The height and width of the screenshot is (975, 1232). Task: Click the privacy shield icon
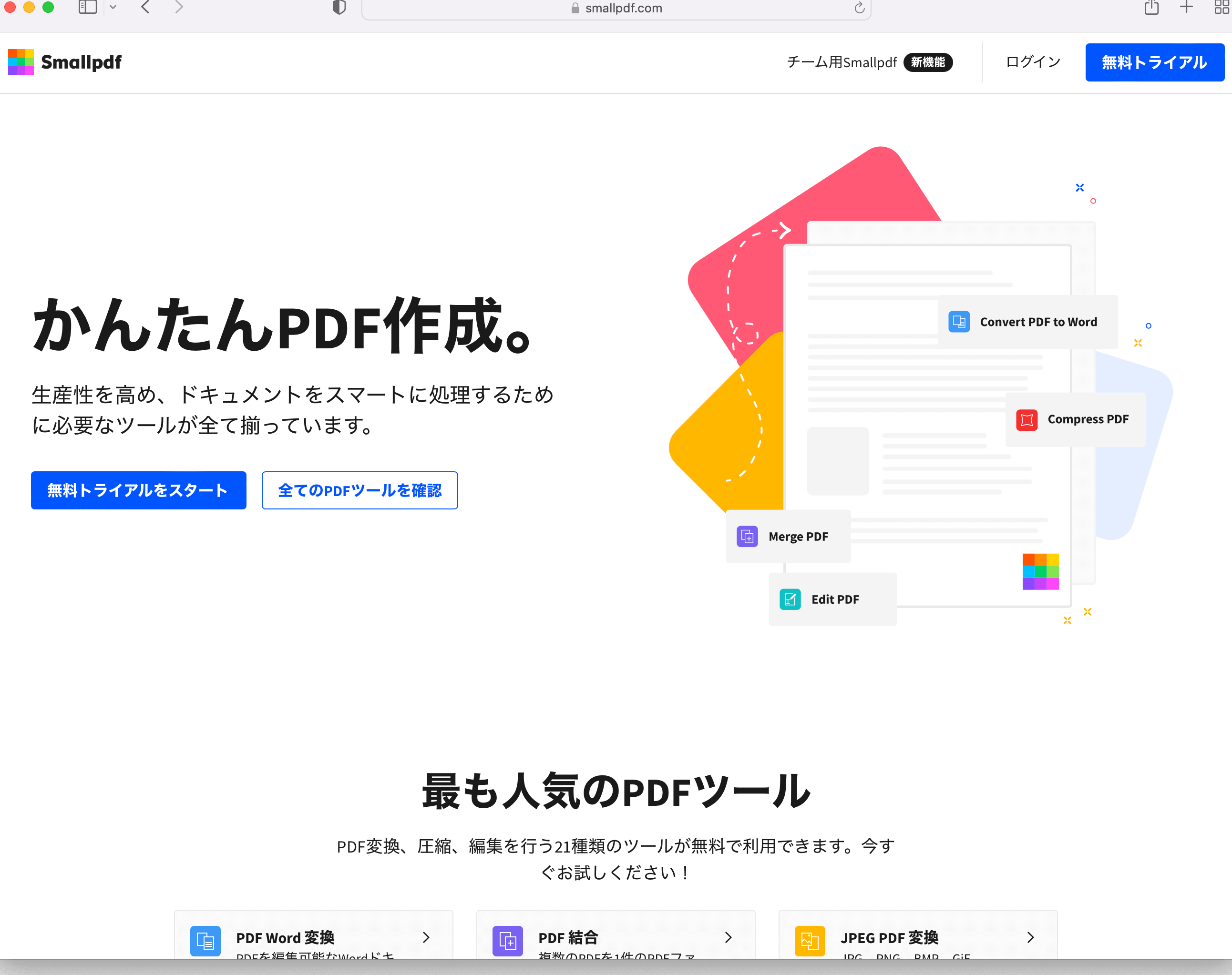pyautogui.click(x=339, y=8)
